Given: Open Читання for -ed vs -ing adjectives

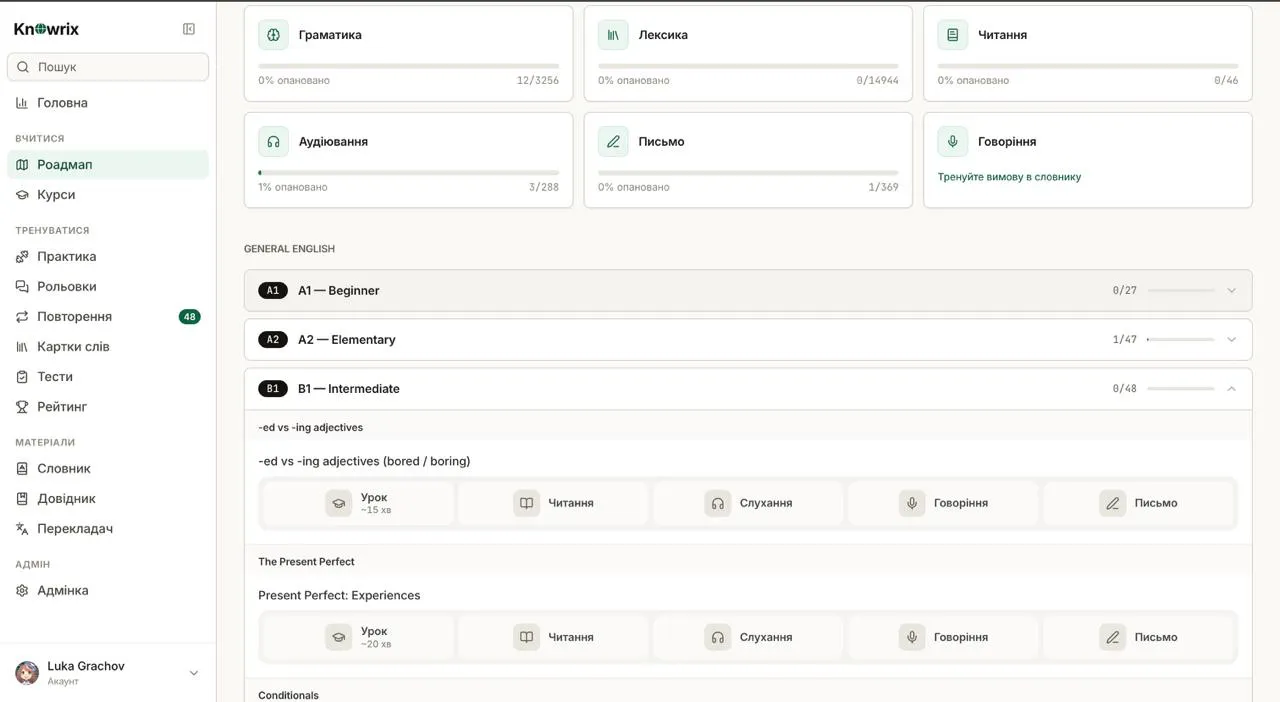Looking at the screenshot, I should 553,503.
